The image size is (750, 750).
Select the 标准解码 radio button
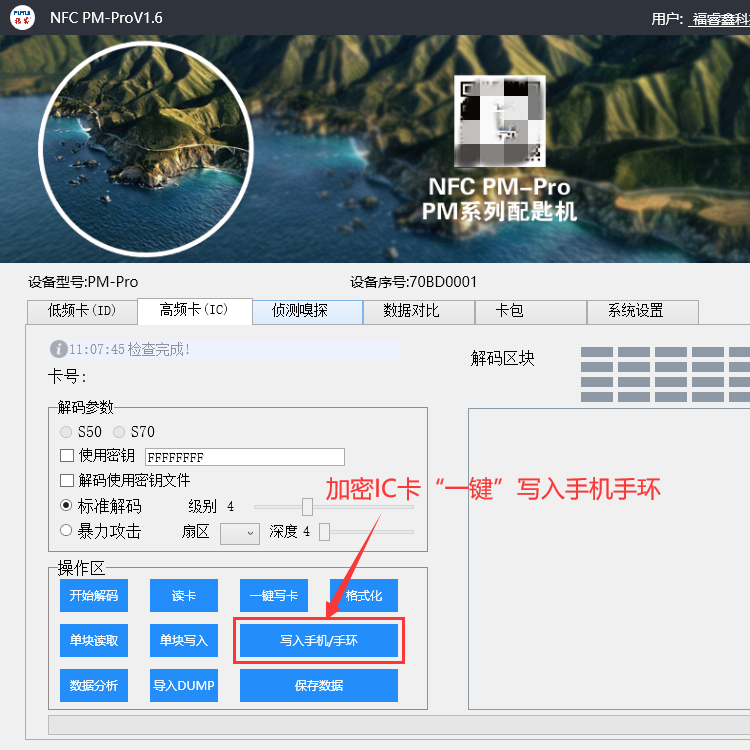(x=67, y=506)
